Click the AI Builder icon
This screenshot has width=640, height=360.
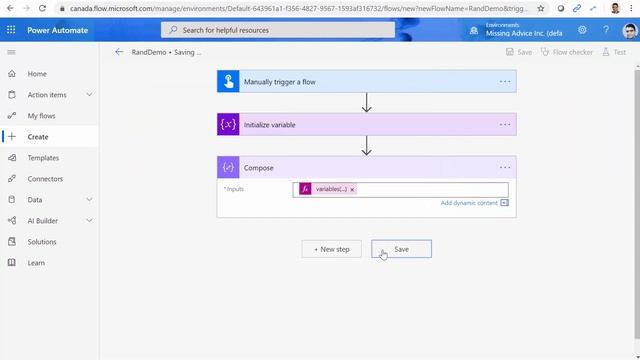point(12,221)
